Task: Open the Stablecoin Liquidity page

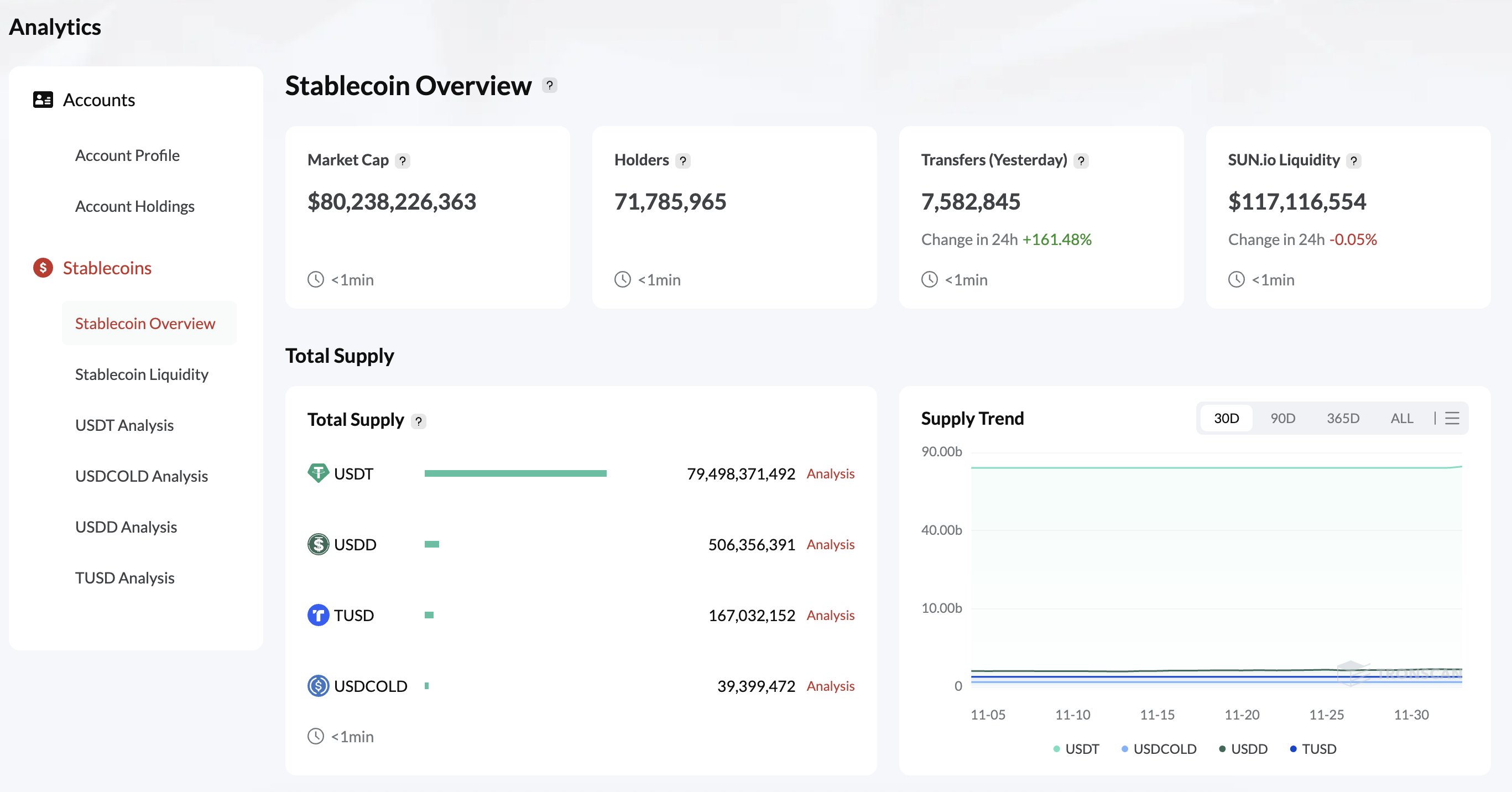Action: pos(142,374)
